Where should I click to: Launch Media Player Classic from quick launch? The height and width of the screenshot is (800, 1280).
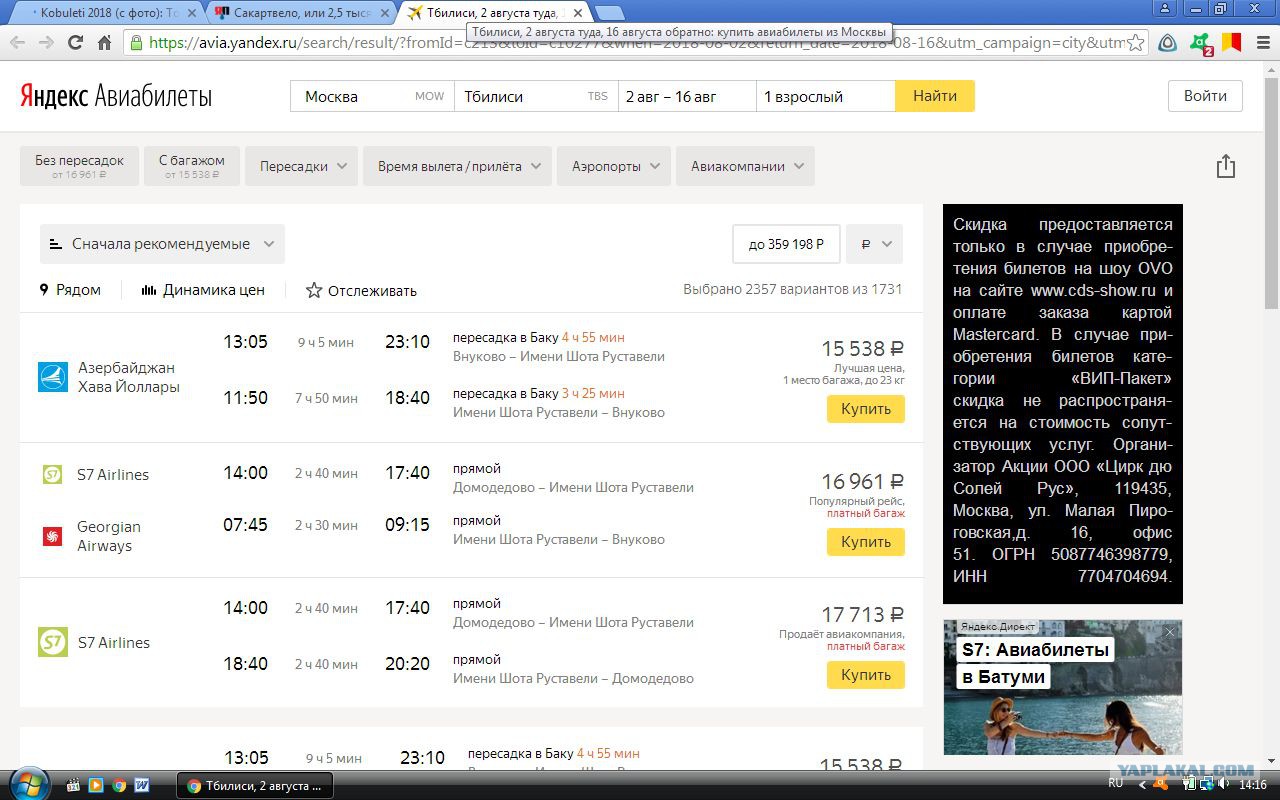[x=73, y=785]
